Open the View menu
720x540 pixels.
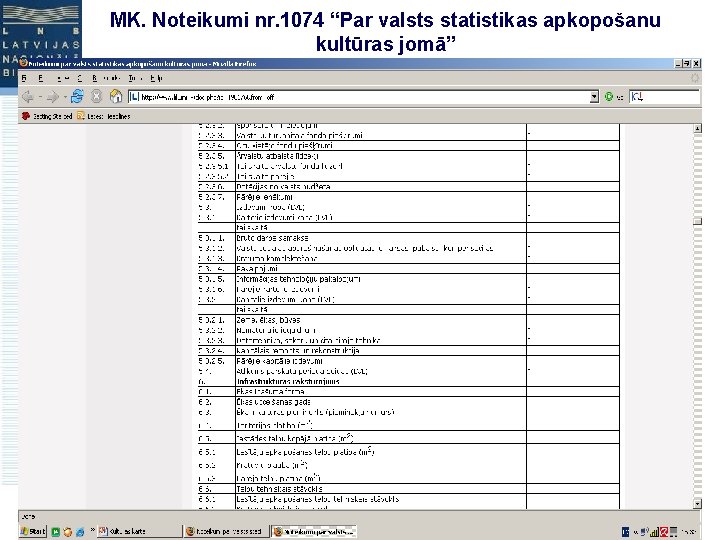[63, 79]
